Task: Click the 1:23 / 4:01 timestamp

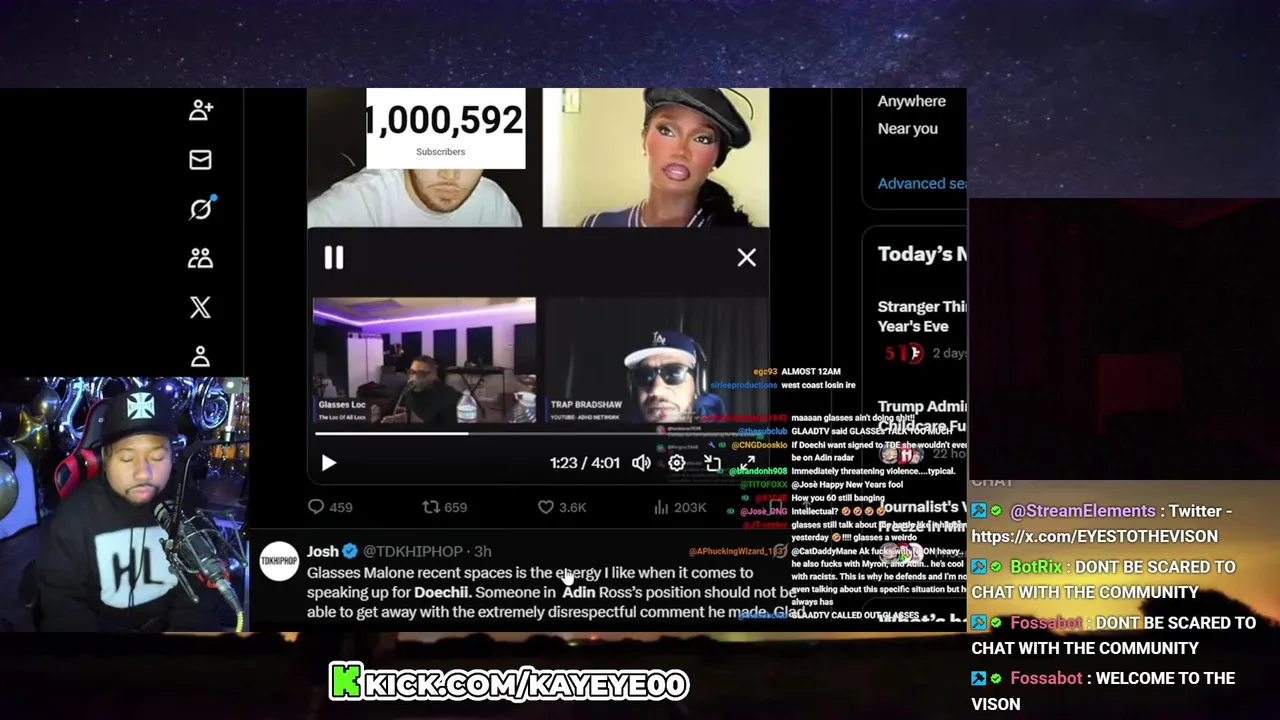Action: (584, 463)
